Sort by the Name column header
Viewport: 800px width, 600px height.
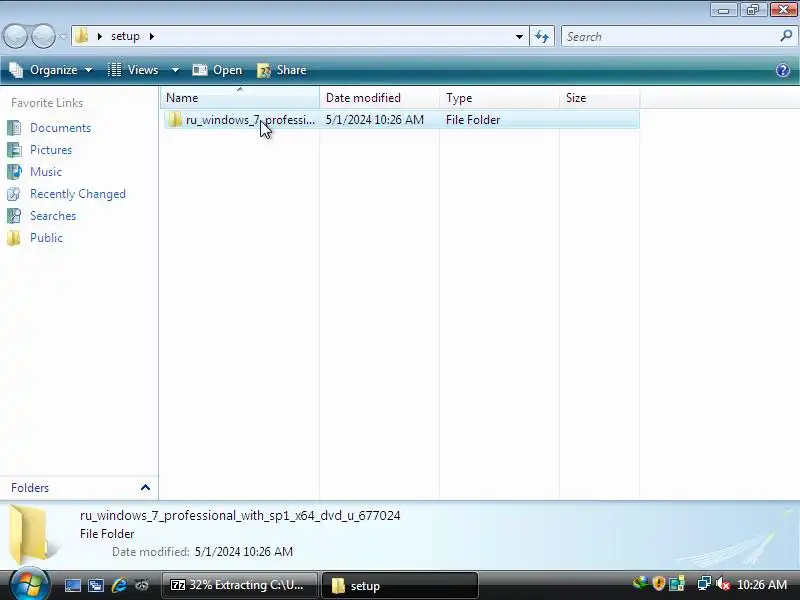[x=240, y=97]
